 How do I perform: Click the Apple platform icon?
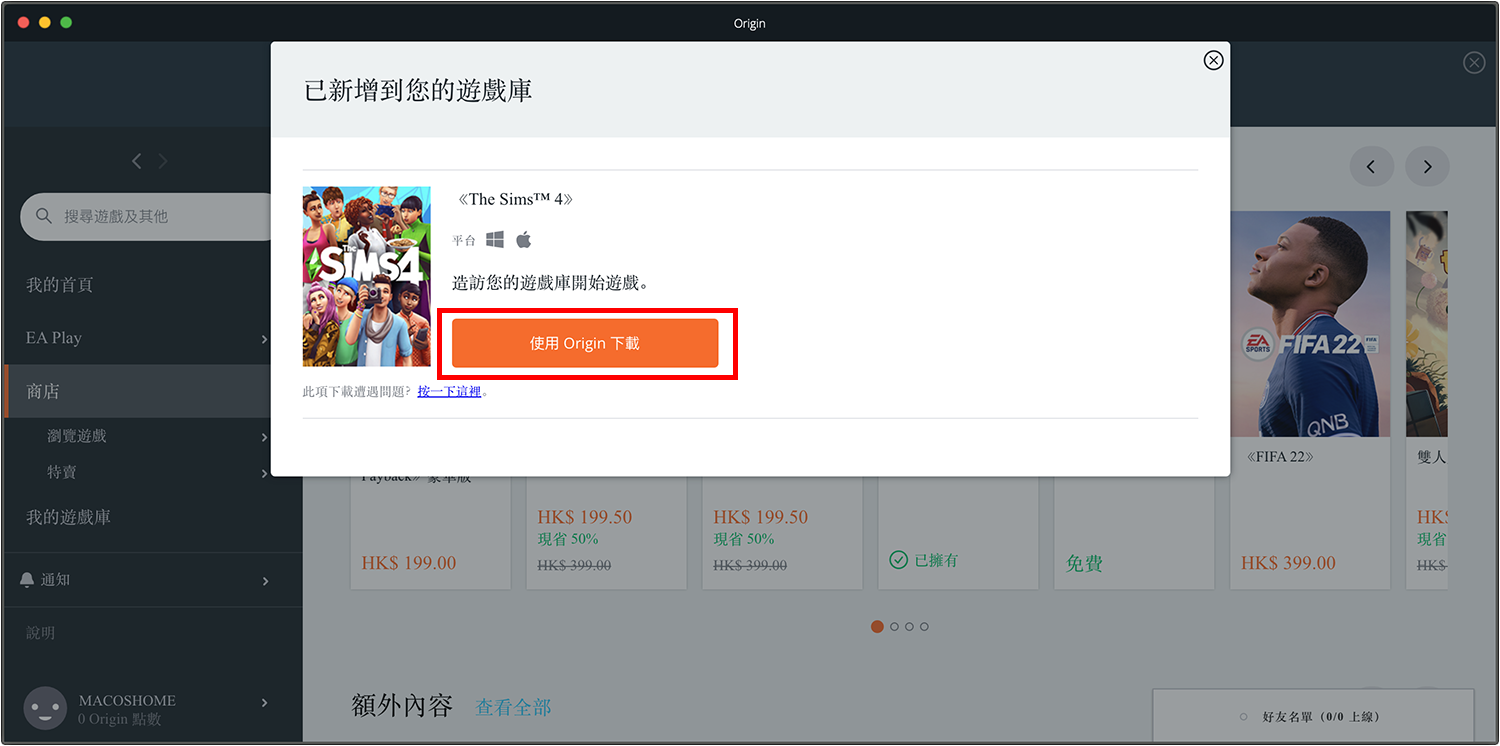pyautogui.click(x=523, y=240)
